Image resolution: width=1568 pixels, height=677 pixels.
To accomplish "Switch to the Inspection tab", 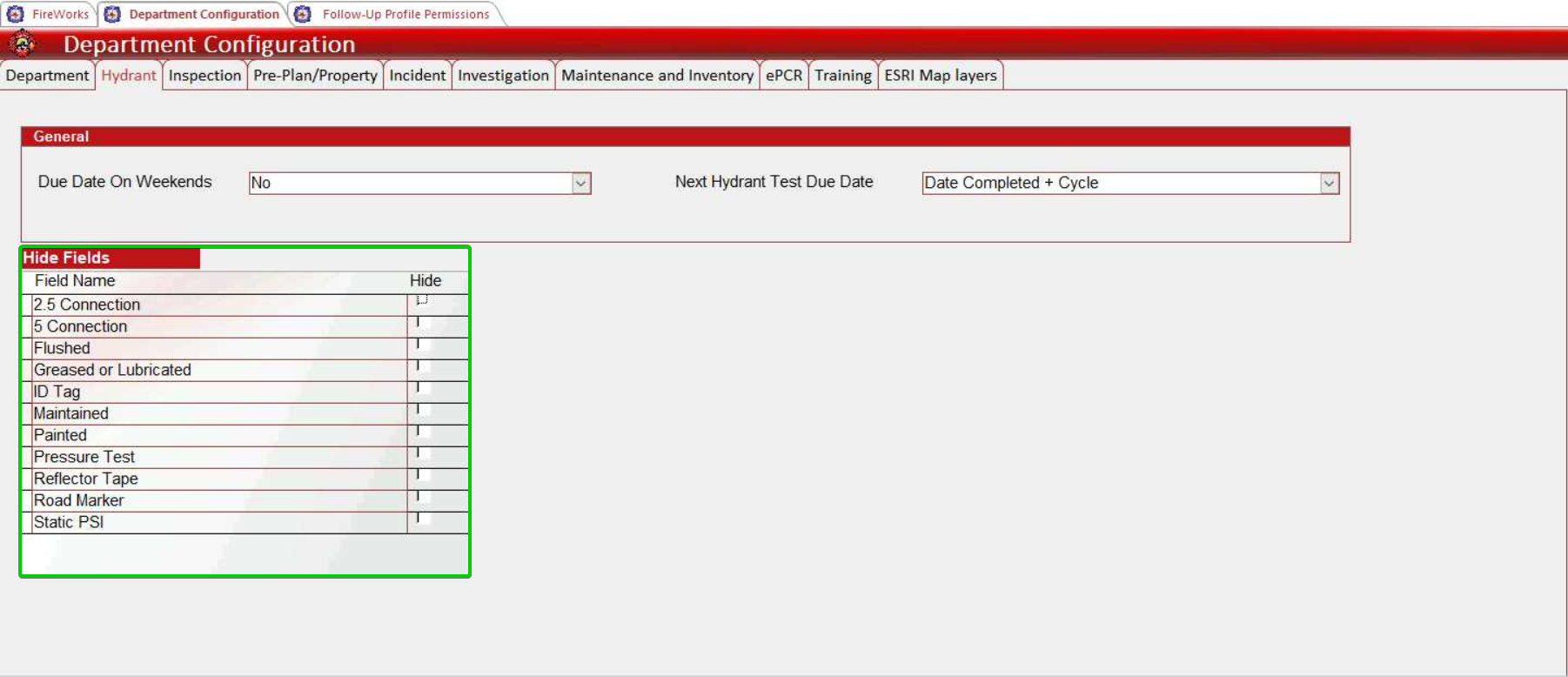I will (204, 76).
